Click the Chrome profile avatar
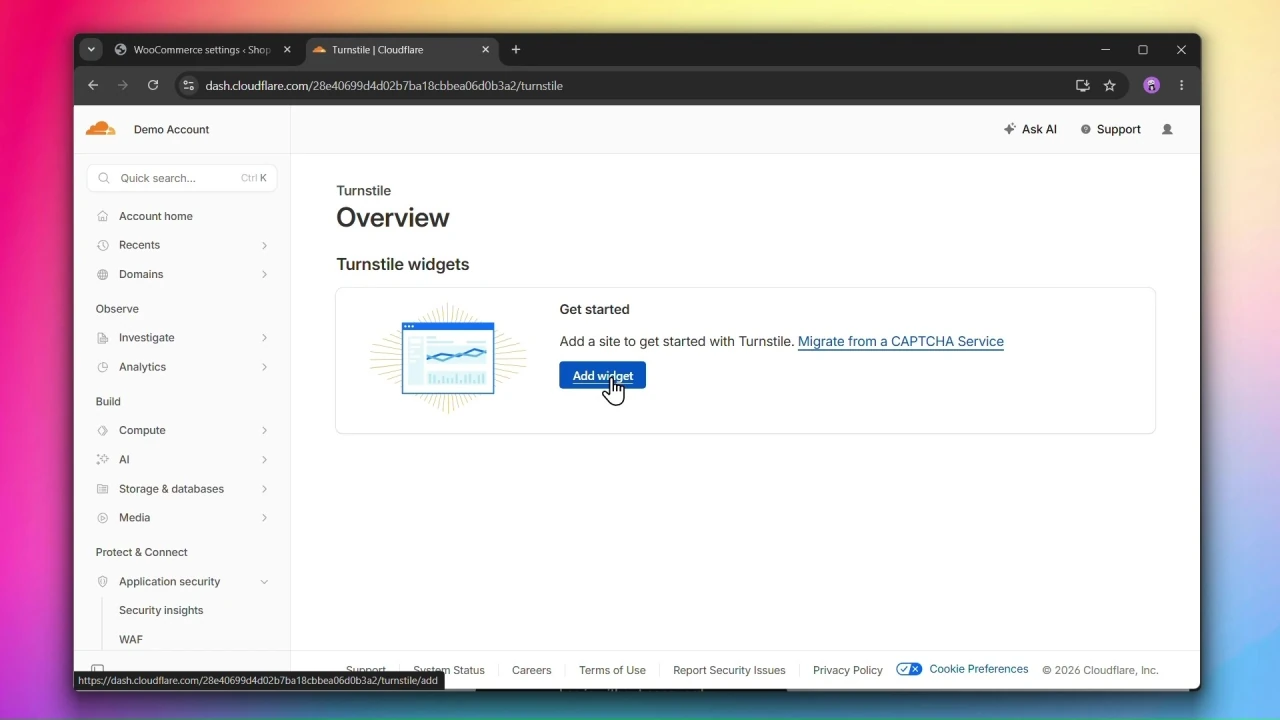 point(1152,86)
